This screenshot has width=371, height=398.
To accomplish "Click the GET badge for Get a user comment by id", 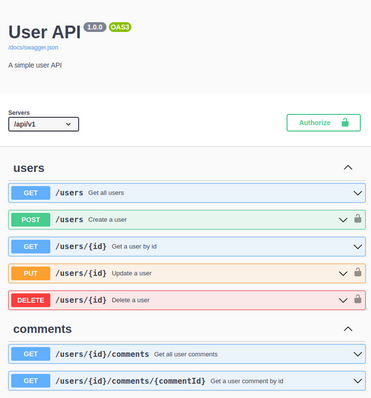I will (x=31, y=381).
